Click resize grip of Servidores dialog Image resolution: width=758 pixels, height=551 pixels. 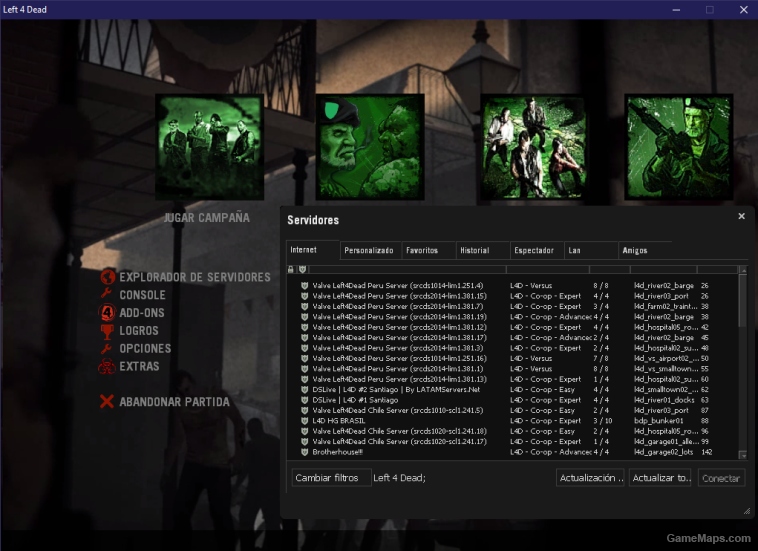(747, 511)
